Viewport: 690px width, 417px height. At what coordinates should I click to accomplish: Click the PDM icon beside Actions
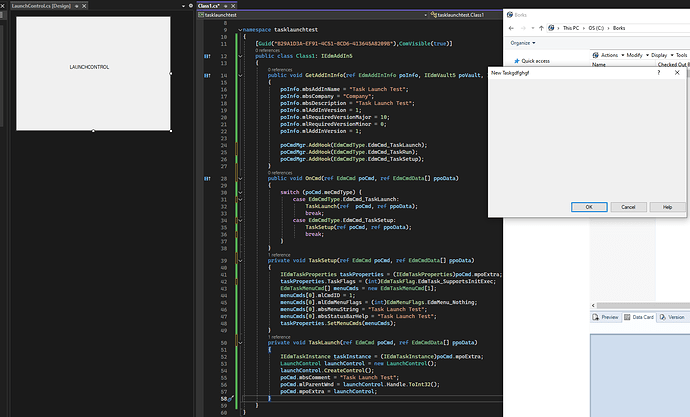click(x=595, y=55)
